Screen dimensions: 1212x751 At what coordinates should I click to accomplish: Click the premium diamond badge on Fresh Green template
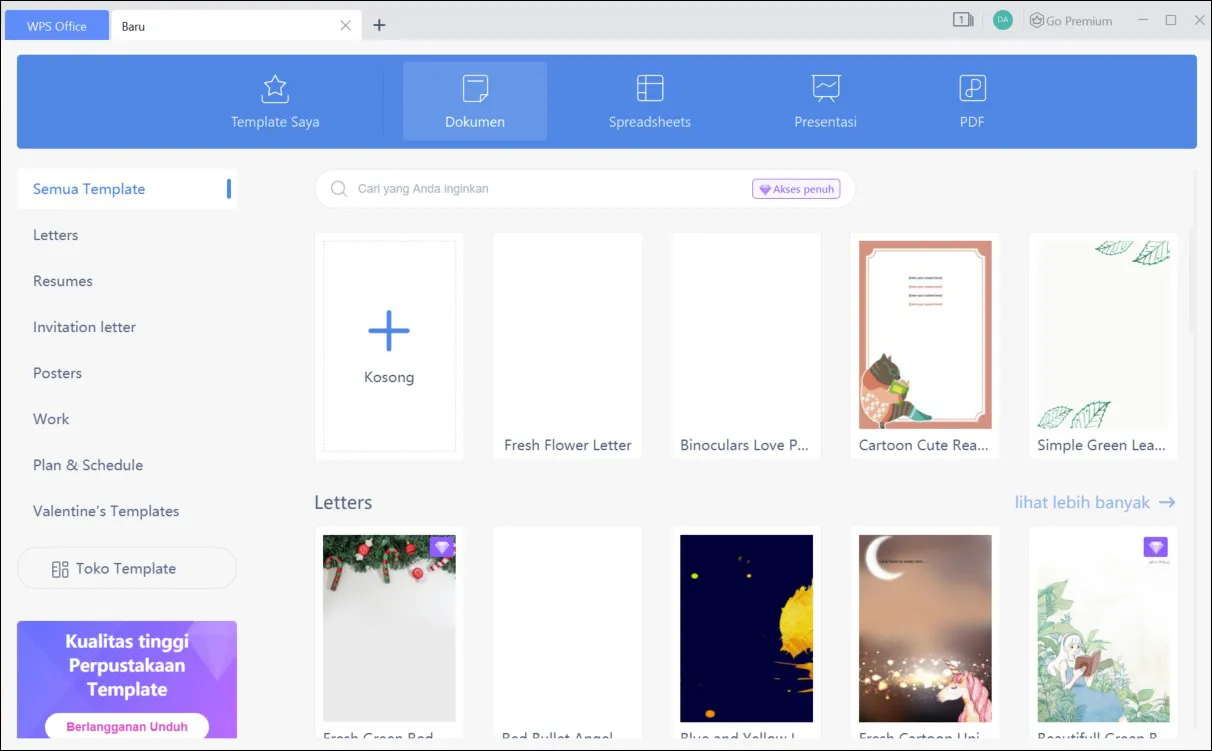pos(441,547)
